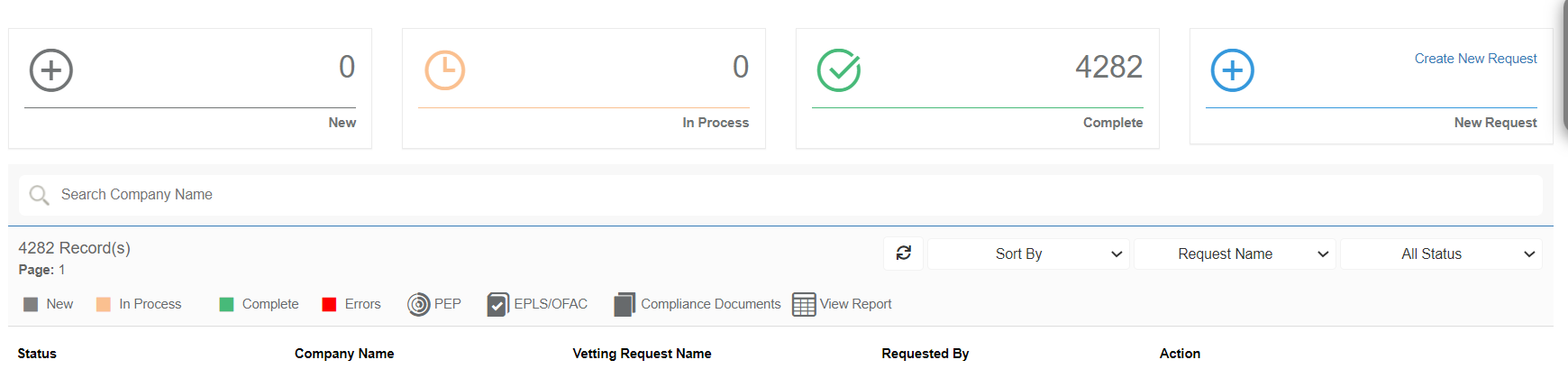Click the red Errors legend swatch
The height and width of the screenshot is (369, 1568).
[330, 305]
